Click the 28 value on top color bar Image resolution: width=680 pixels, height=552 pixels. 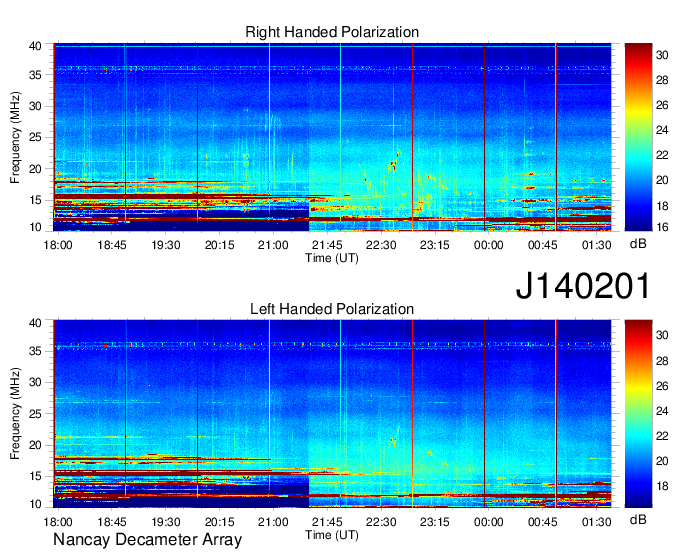click(663, 80)
